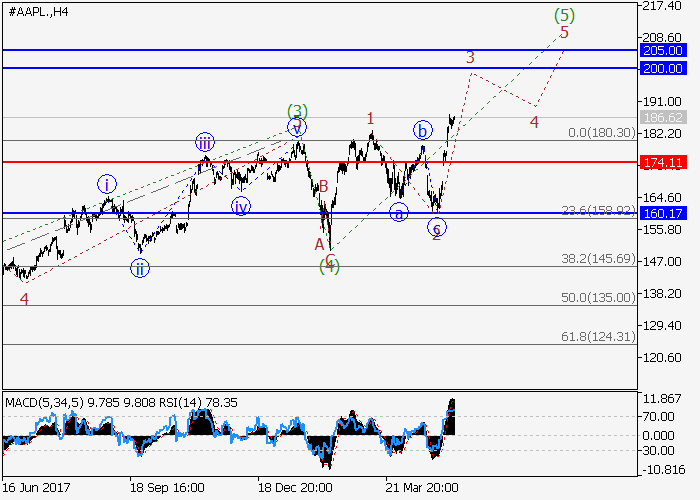
Task: Select the circled wave ii marker
Action: point(141,268)
